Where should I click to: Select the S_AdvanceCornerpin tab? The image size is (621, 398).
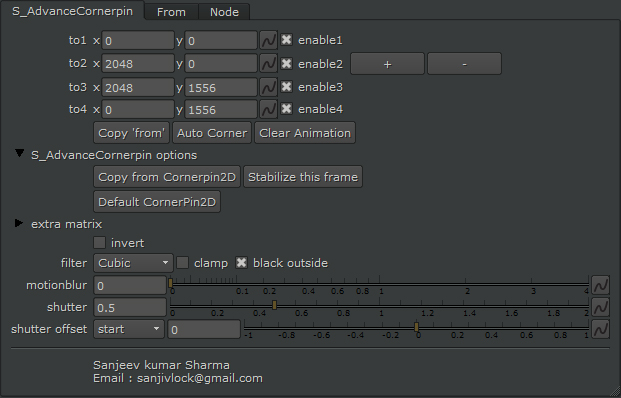coord(72,11)
